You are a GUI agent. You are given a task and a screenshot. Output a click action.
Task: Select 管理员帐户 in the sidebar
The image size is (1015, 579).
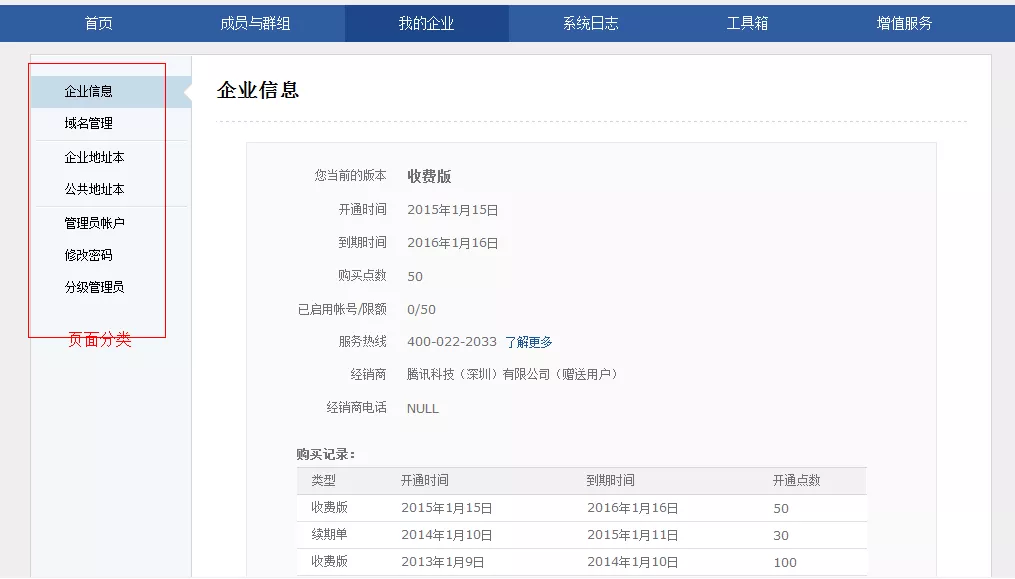[94, 223]
